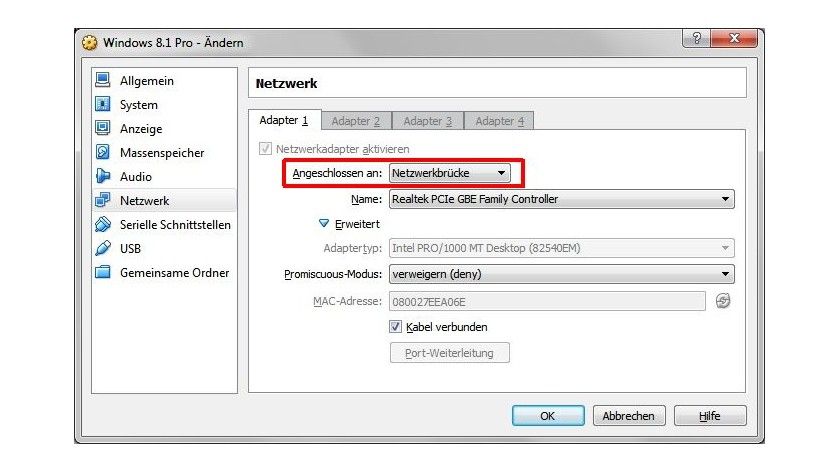Regenerate MAC address with refresh icon
840x473 pixels.
723,301
